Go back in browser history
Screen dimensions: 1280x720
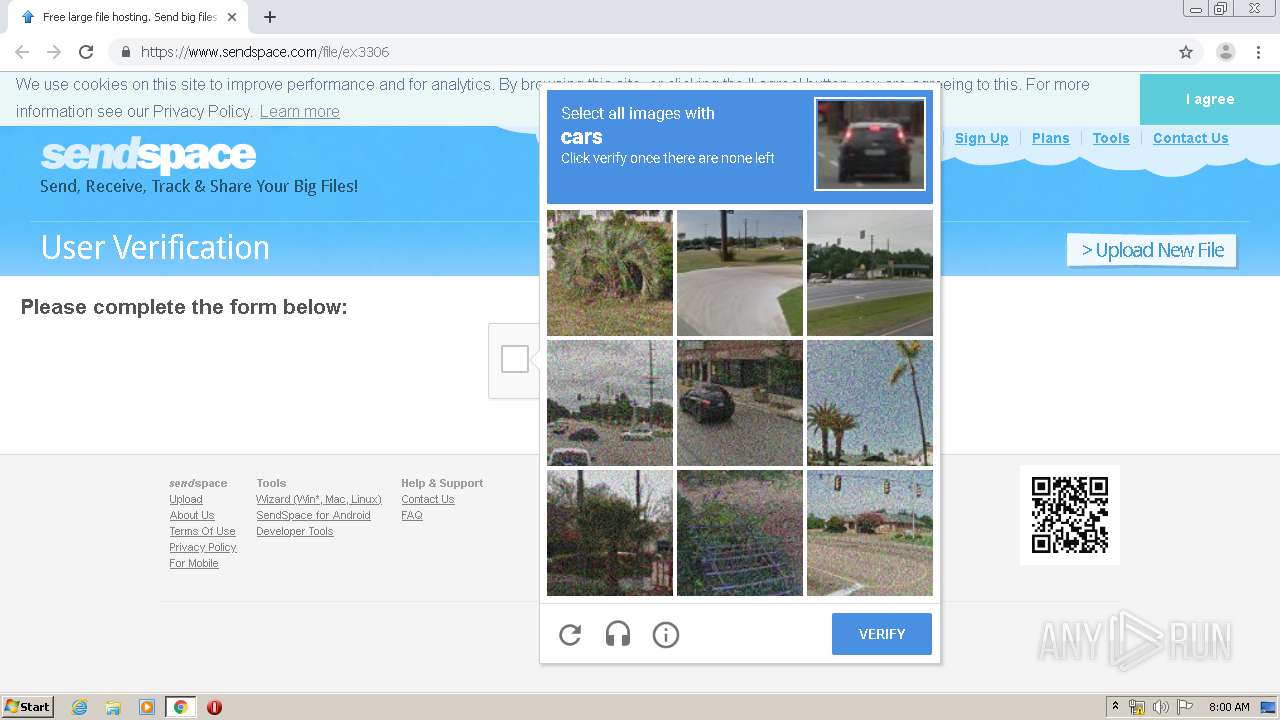[x=22, y=52]
